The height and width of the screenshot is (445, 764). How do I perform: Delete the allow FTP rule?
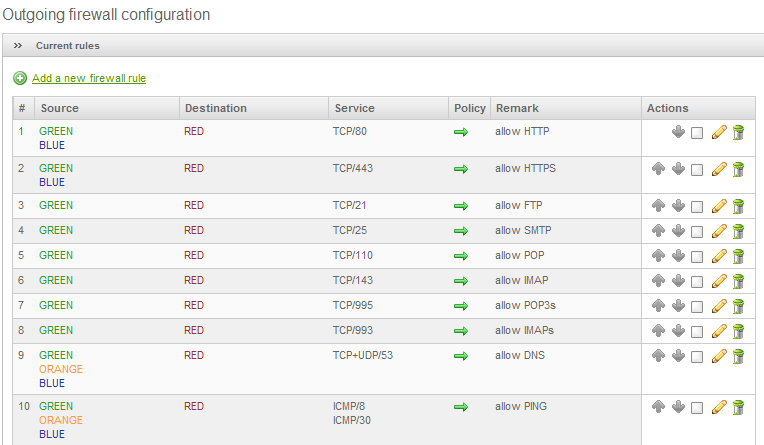click(739, 206)
